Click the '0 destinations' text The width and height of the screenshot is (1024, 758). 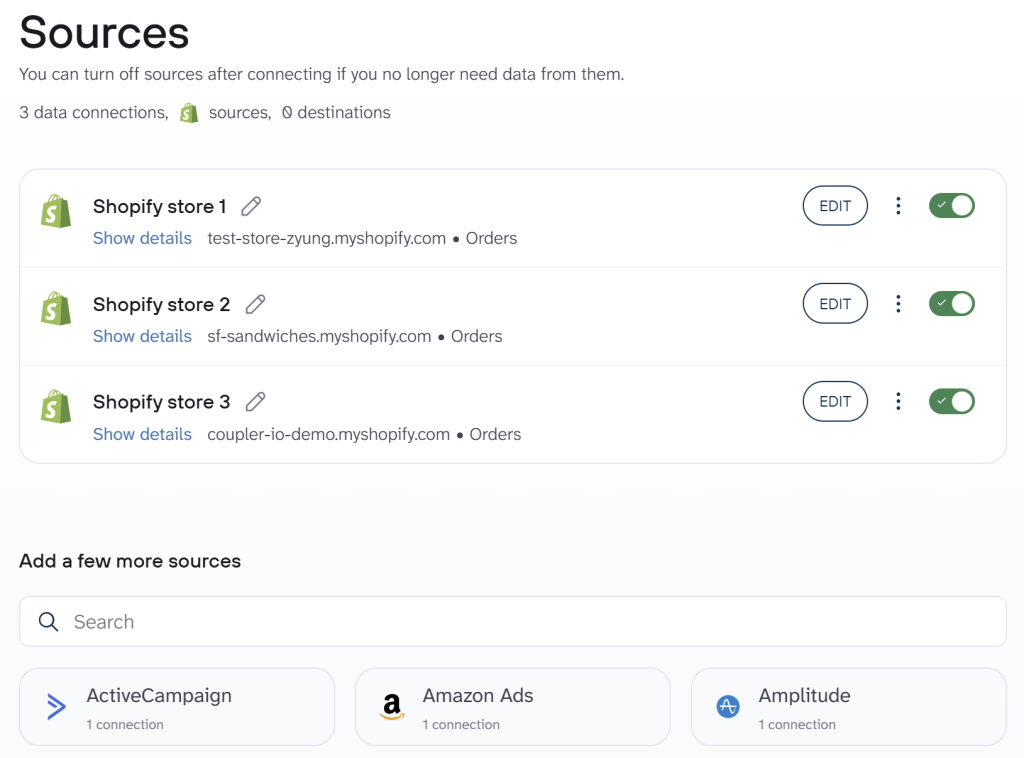click(x=336, y=112)
